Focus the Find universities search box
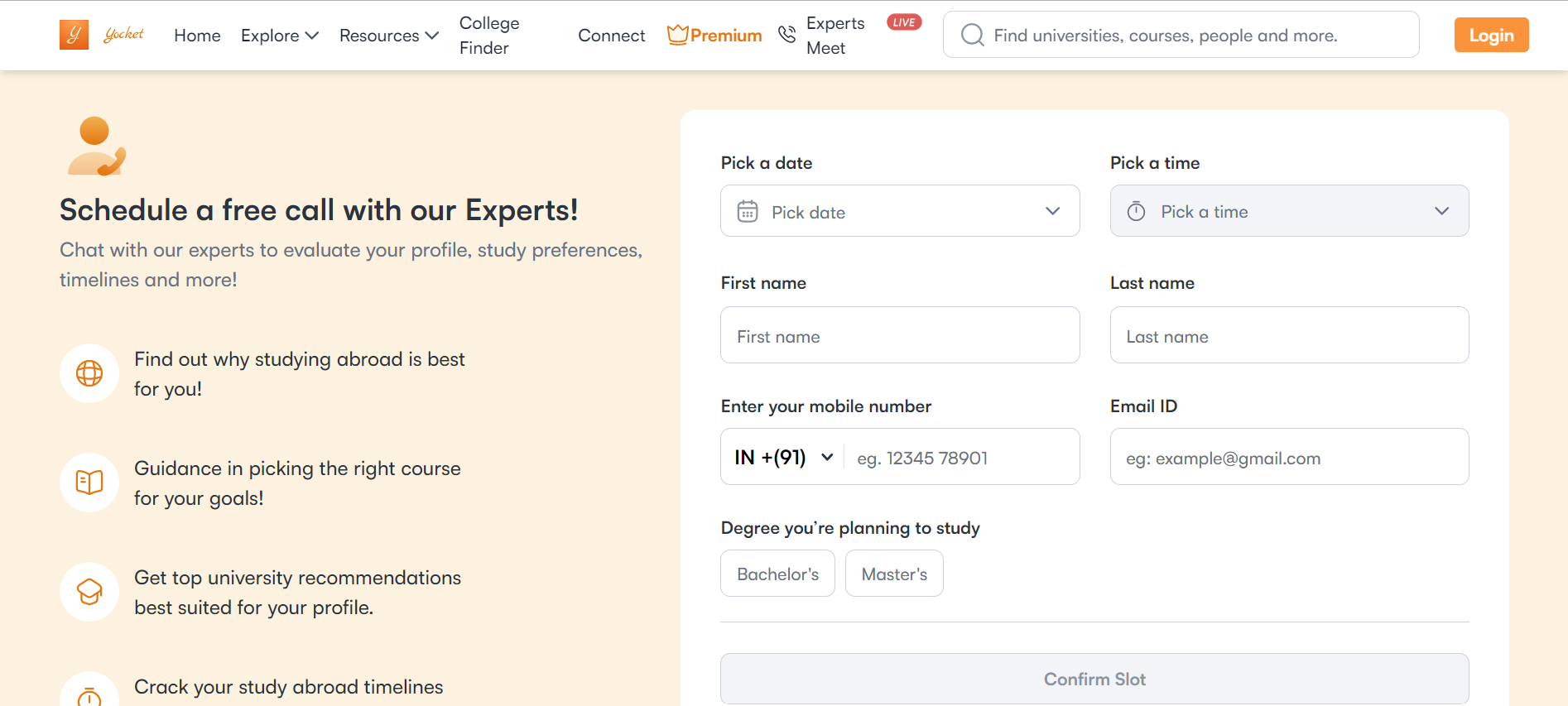1568x706 pixels. (1181, 35)
